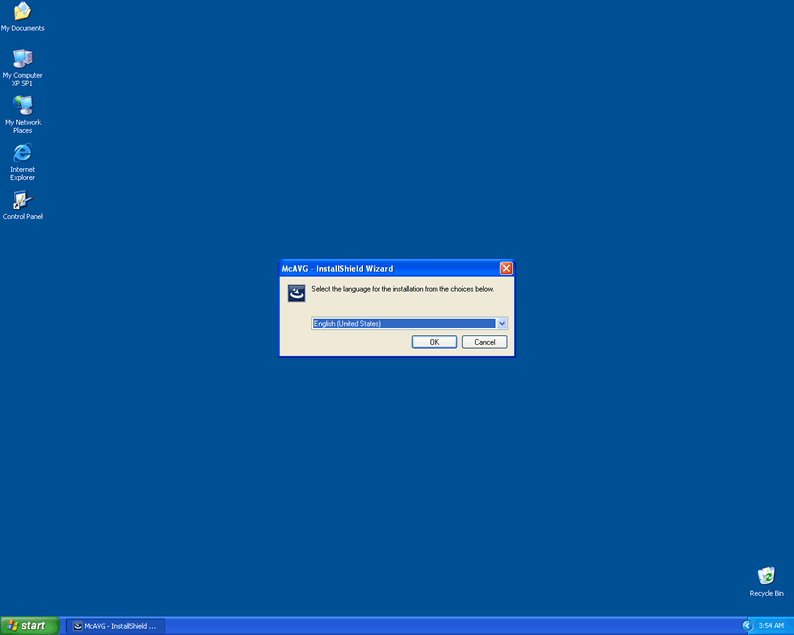The height and width of the screenshot is (635, 794).
Task: Open the My Documents desktop icon
Action: click(x=22, y=12)
